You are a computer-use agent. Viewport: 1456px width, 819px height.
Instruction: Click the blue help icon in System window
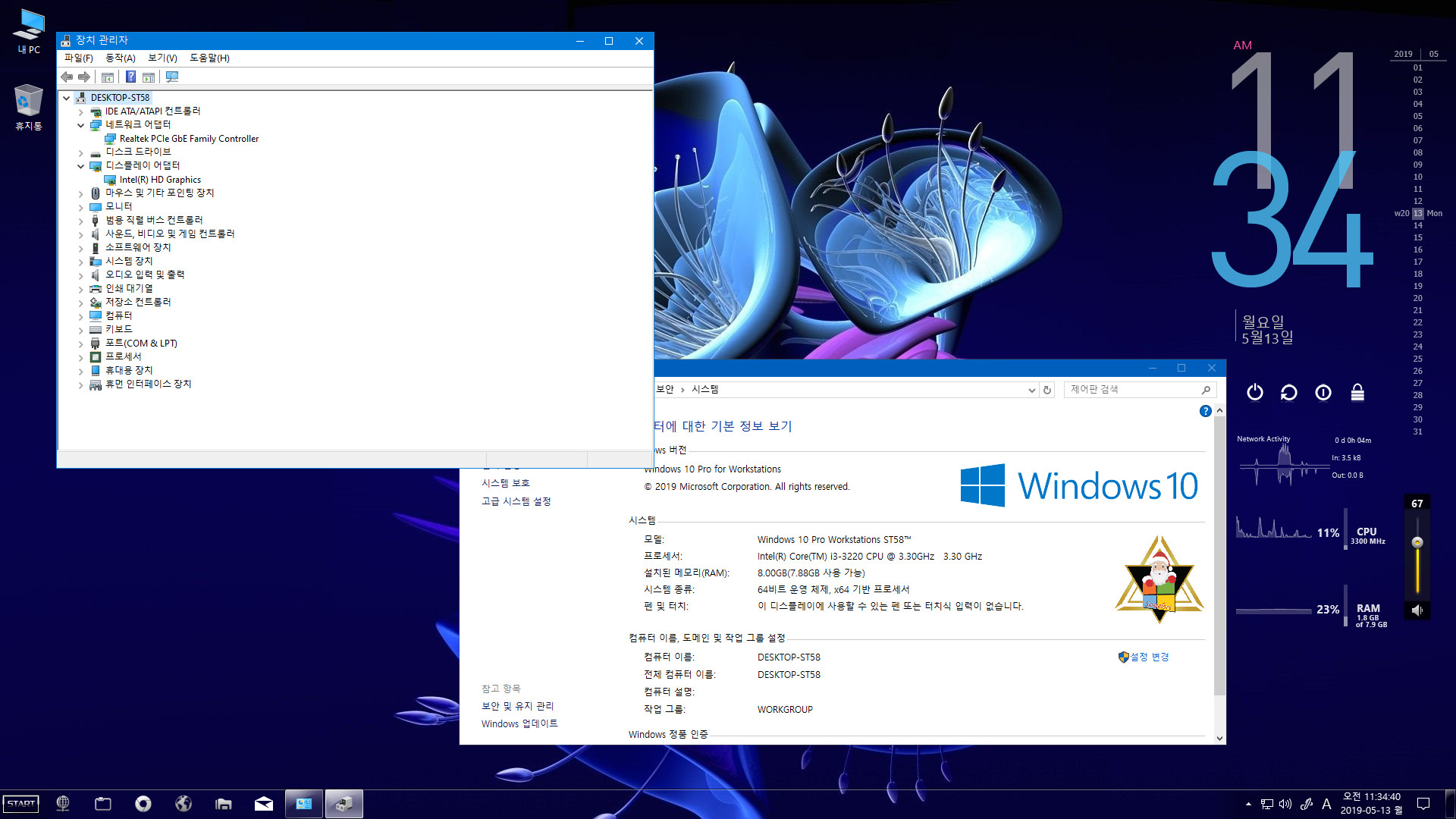[x=1205, y=411]
